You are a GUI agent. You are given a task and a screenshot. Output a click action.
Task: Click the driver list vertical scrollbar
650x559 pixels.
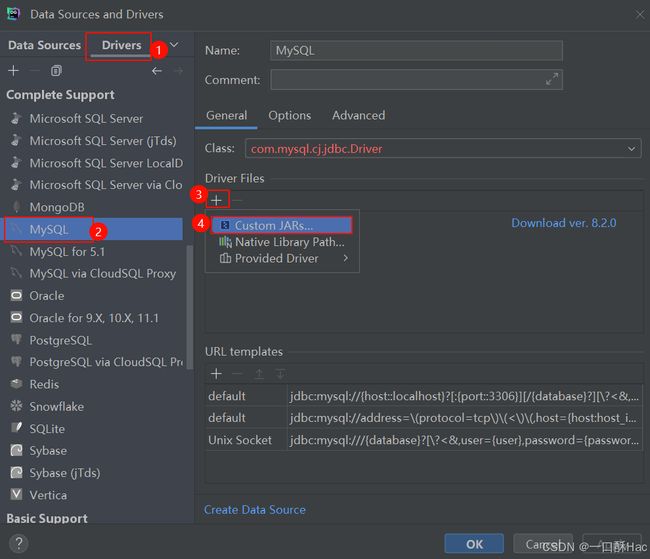189,307
